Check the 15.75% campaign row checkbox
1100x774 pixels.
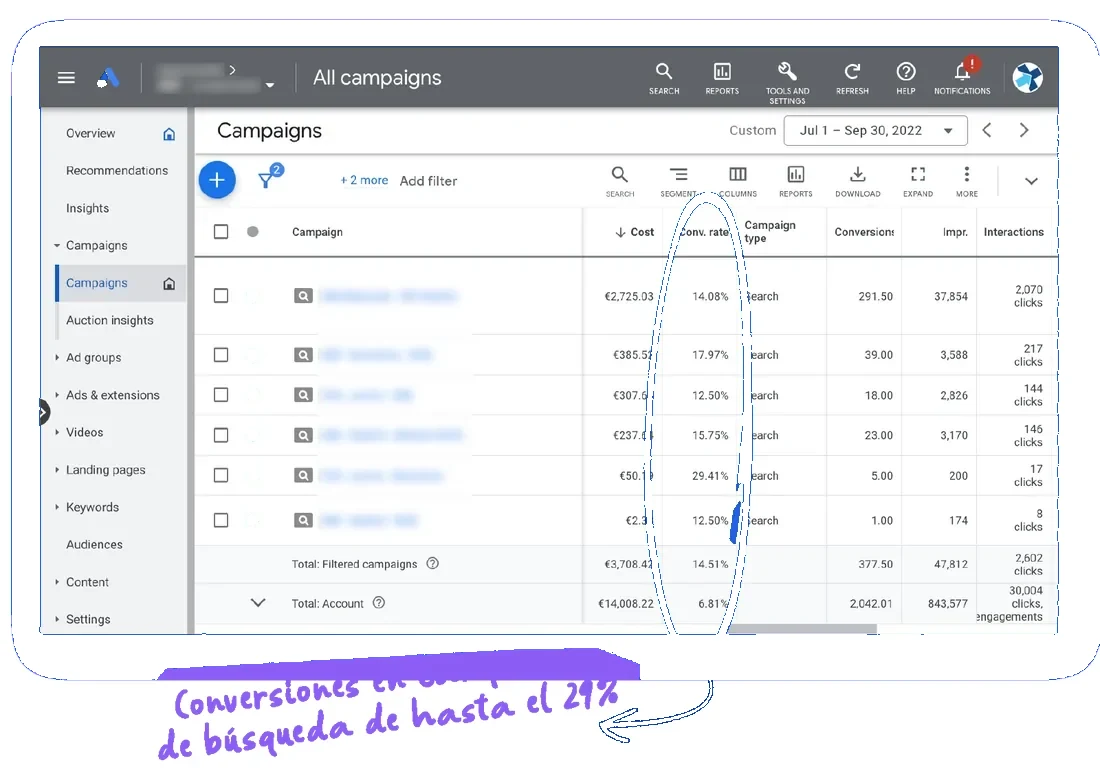pyautogui.click(x=221, y=435)
